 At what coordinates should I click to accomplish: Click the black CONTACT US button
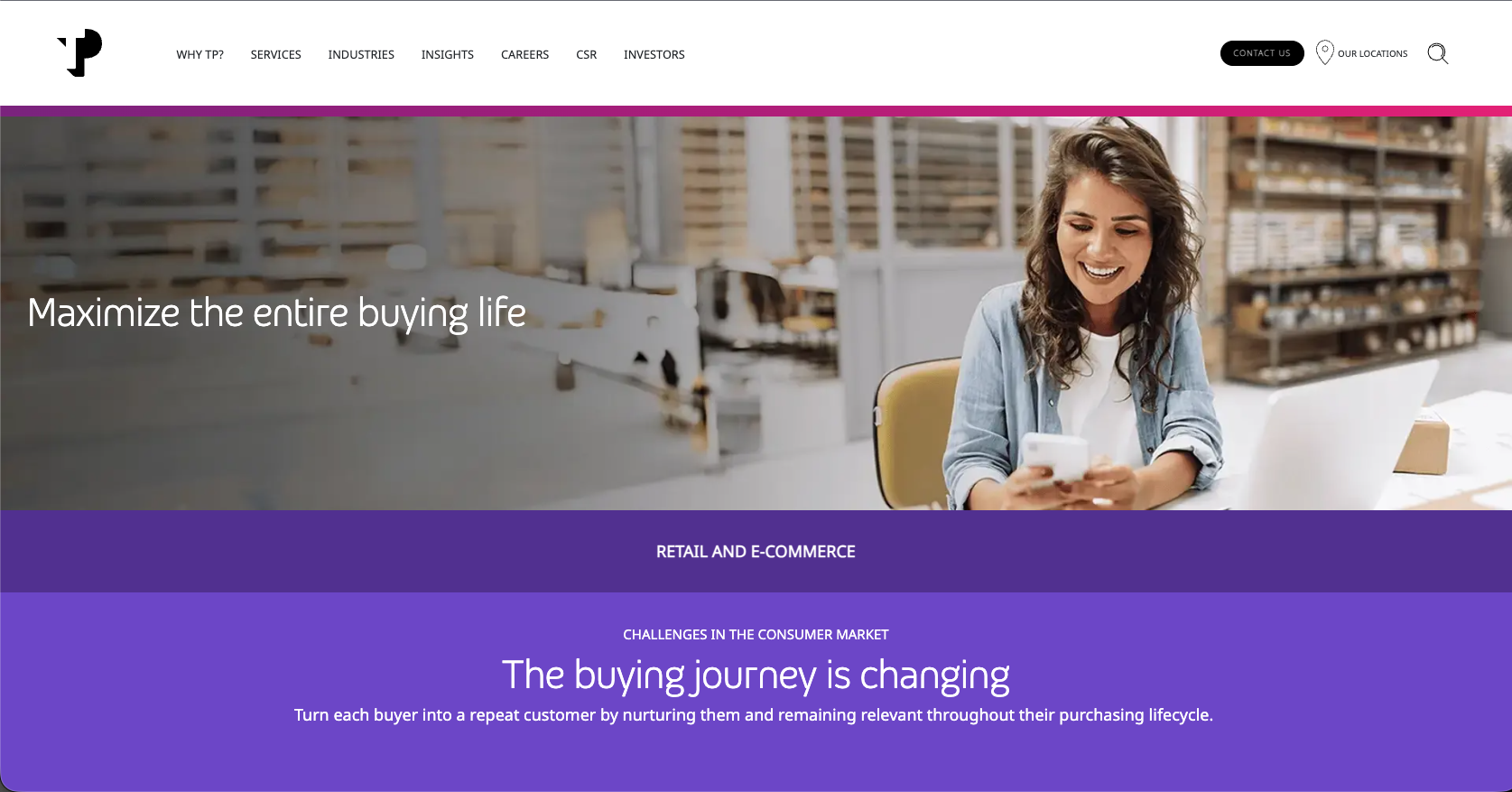1262,53
